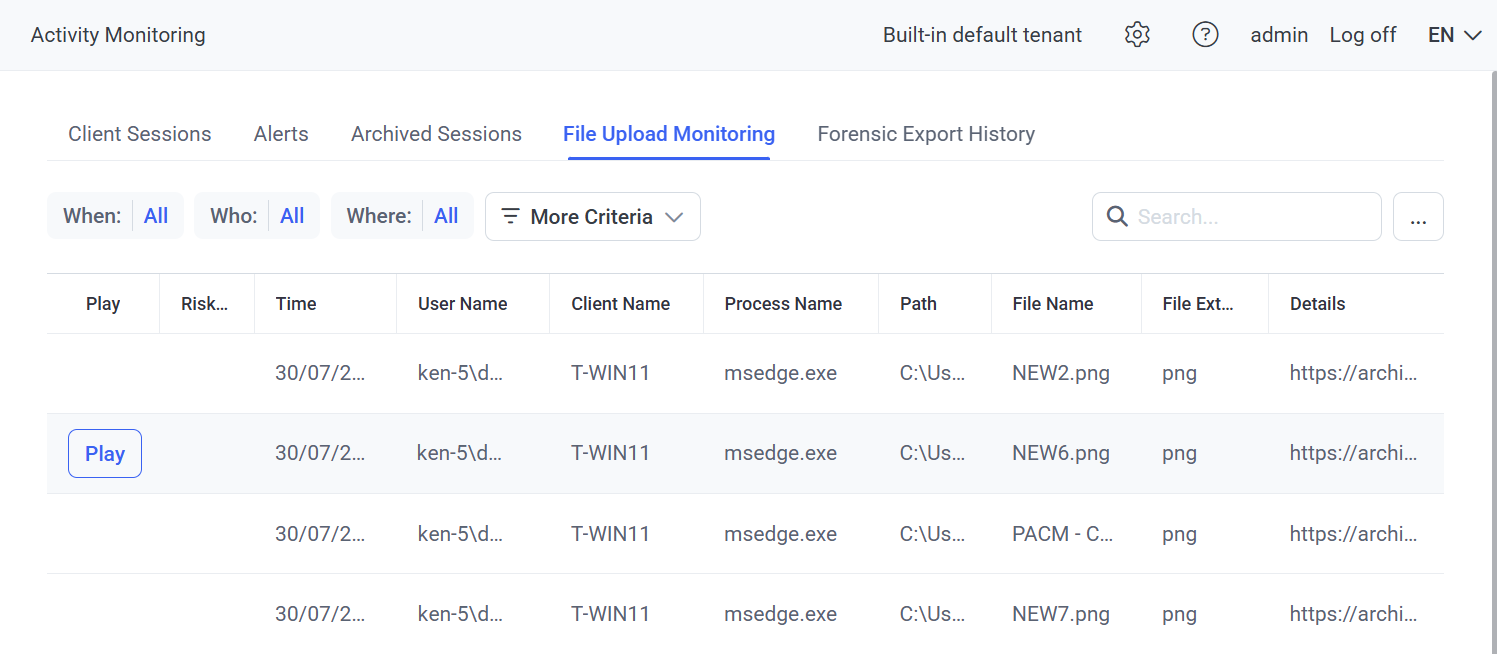The height and width of the screenshot is (654, 1497).
Task: Open the Archived Sessions tab
Action: pos(436,134)
